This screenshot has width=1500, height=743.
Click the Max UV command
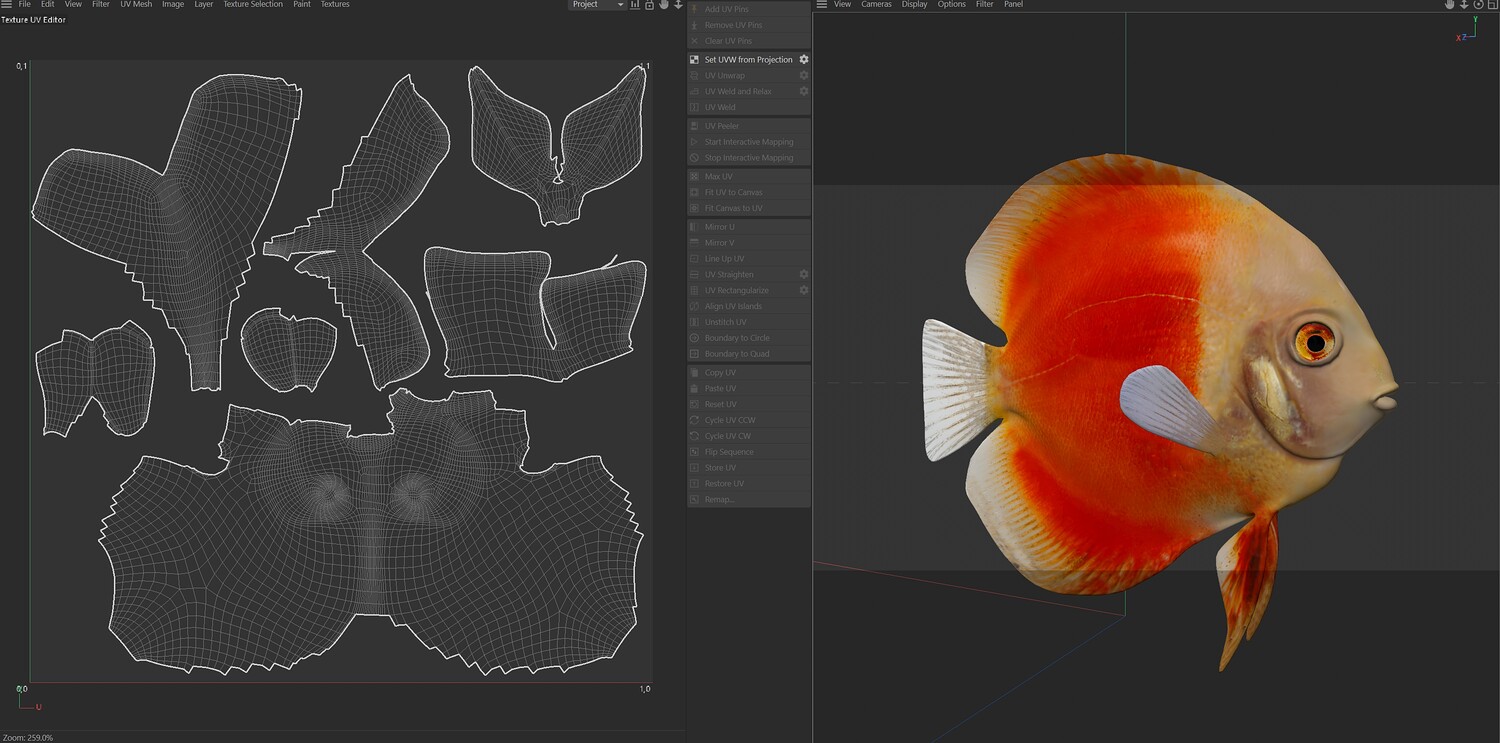pyautogui.click(x=749, y=176)
